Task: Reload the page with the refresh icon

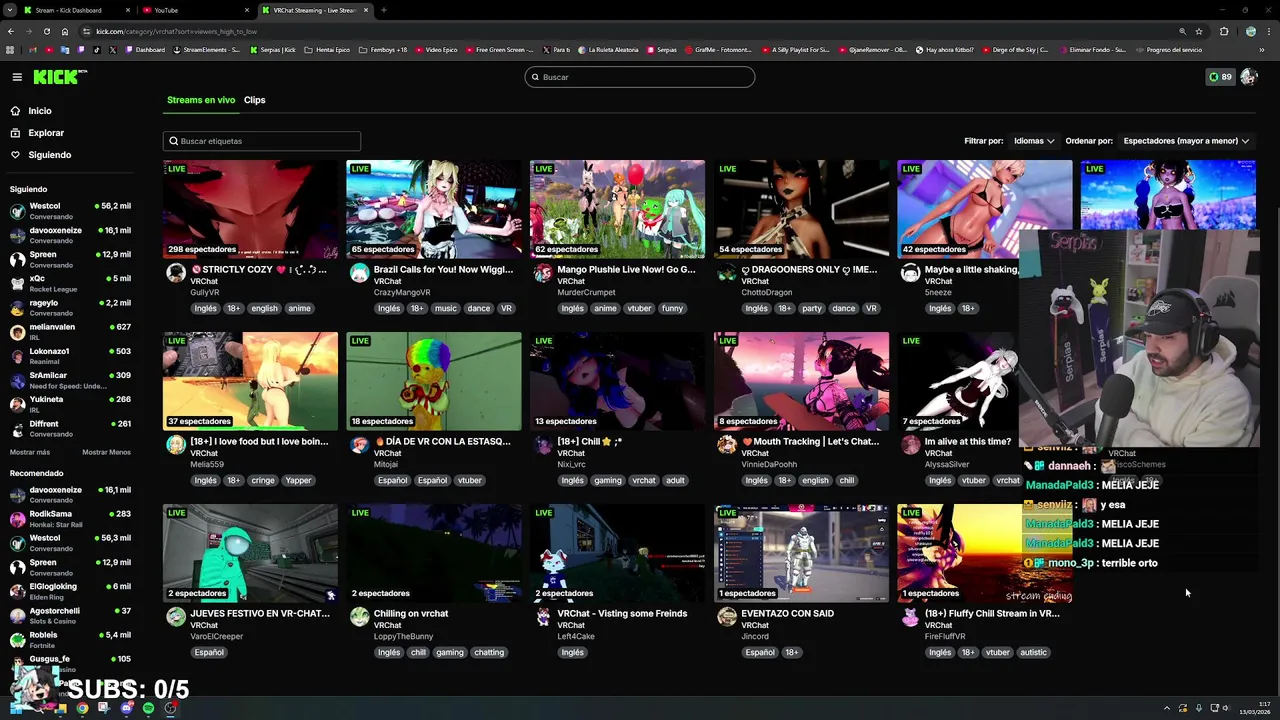Action: click(46, 31)
